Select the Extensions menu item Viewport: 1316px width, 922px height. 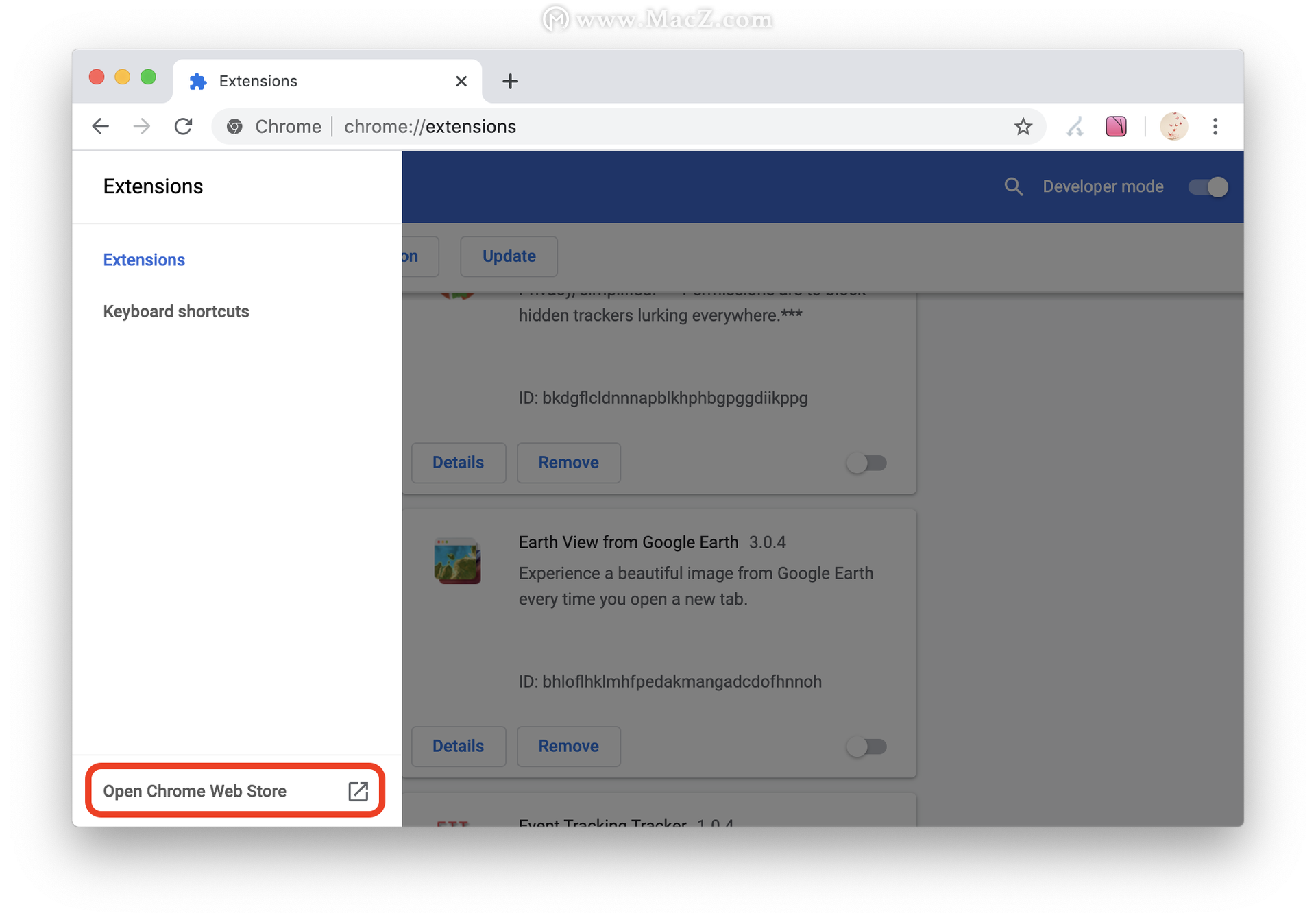tap(143, 260)
